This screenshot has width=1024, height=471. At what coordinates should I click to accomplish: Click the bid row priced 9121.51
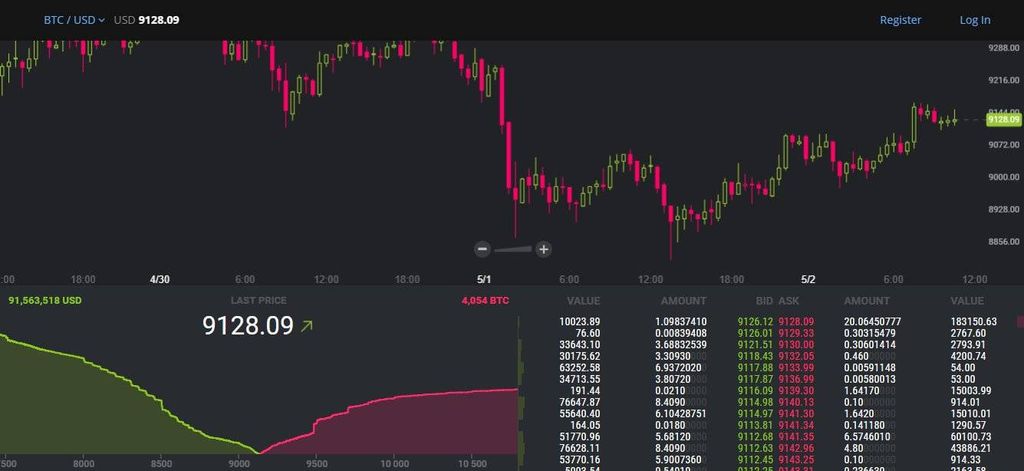666,345
